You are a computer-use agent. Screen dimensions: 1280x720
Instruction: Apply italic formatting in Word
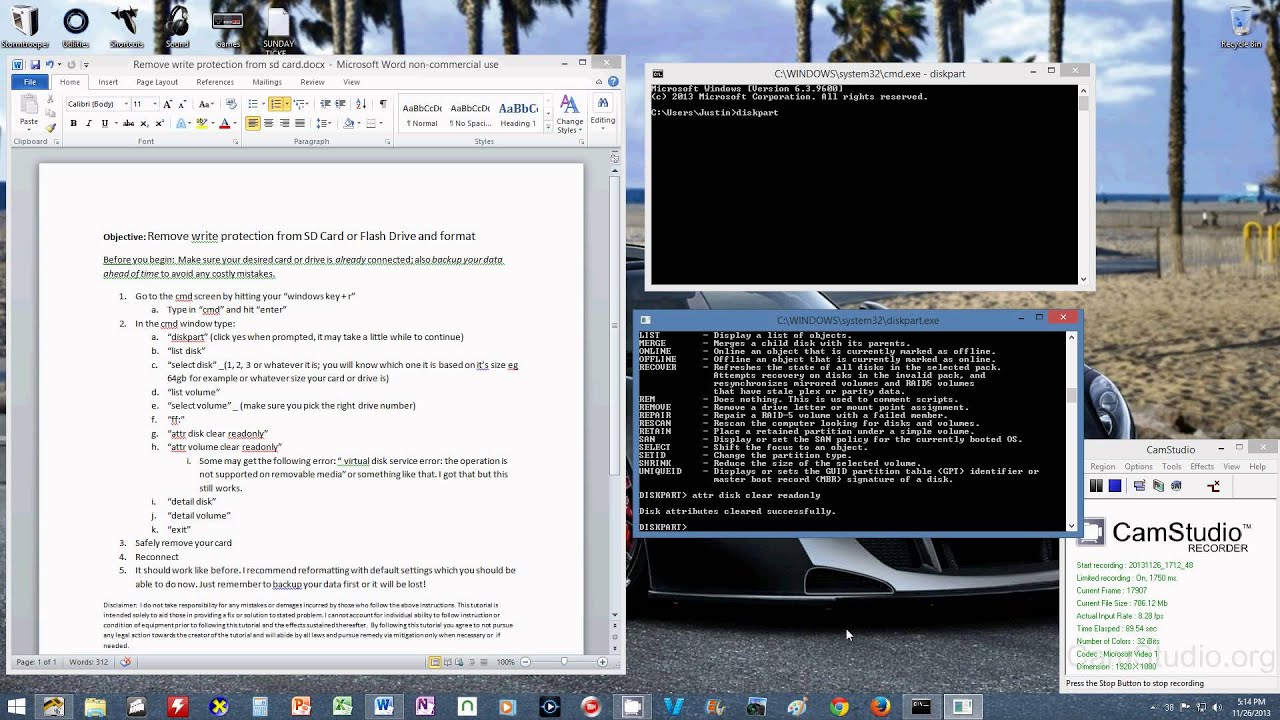89,123
